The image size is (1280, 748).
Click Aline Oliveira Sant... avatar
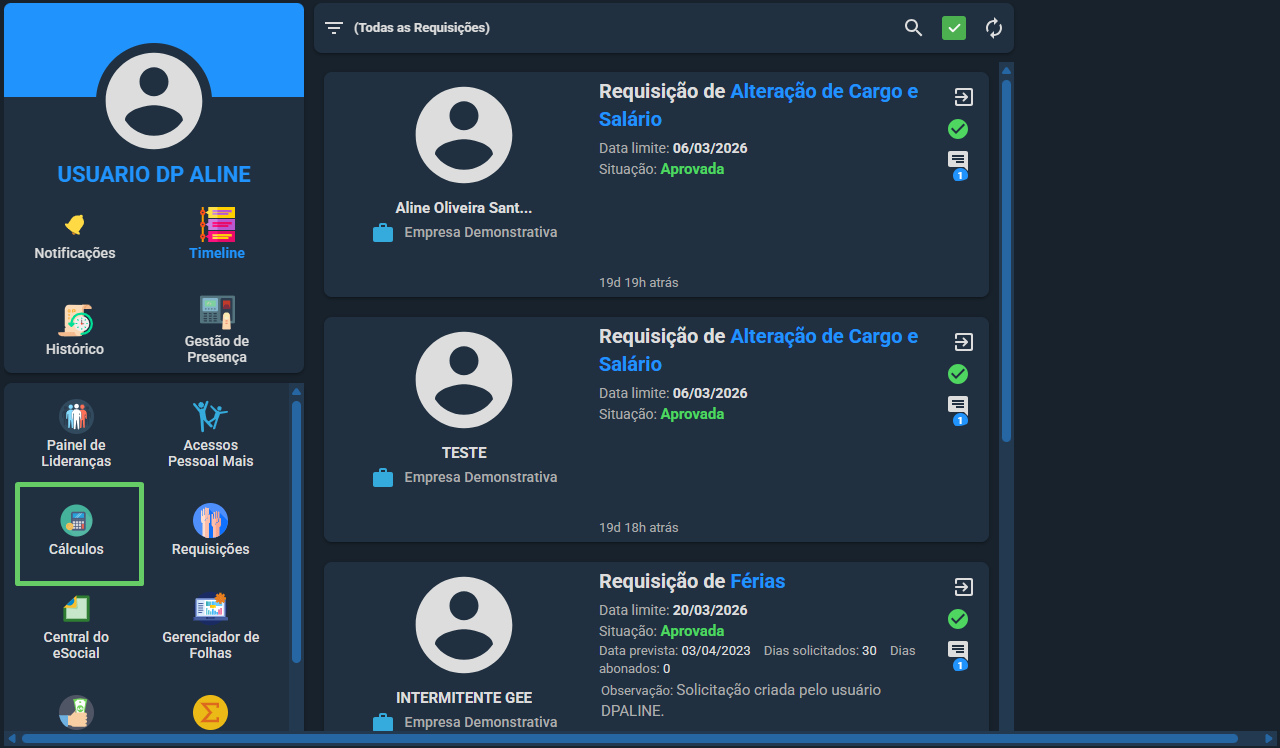click(x=464, y=134)
